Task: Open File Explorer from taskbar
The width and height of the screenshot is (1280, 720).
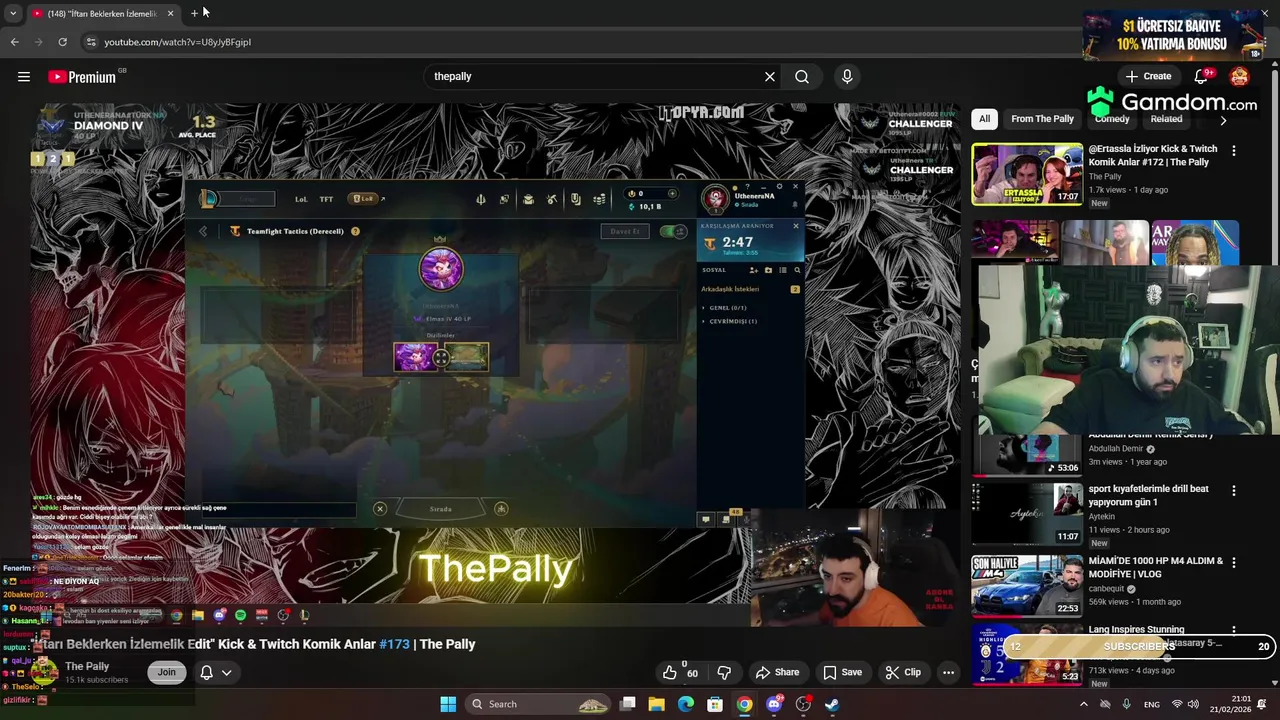Action: coord(656,704)
